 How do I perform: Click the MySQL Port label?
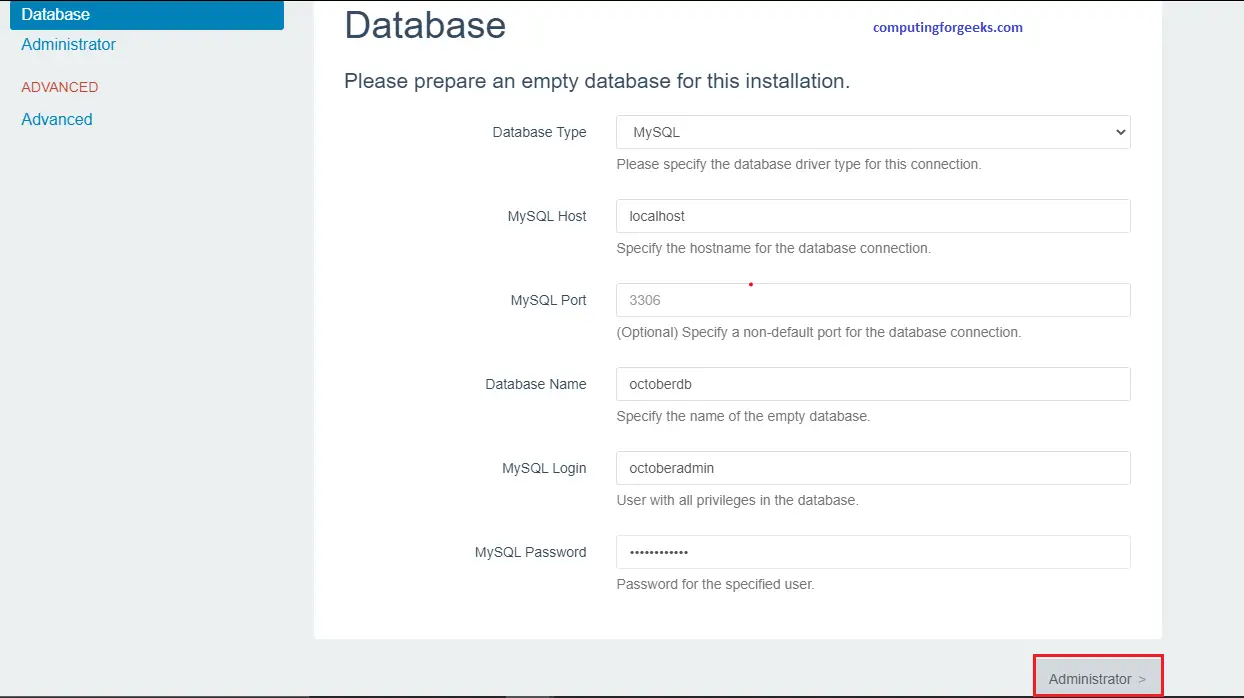coord(548,300)
